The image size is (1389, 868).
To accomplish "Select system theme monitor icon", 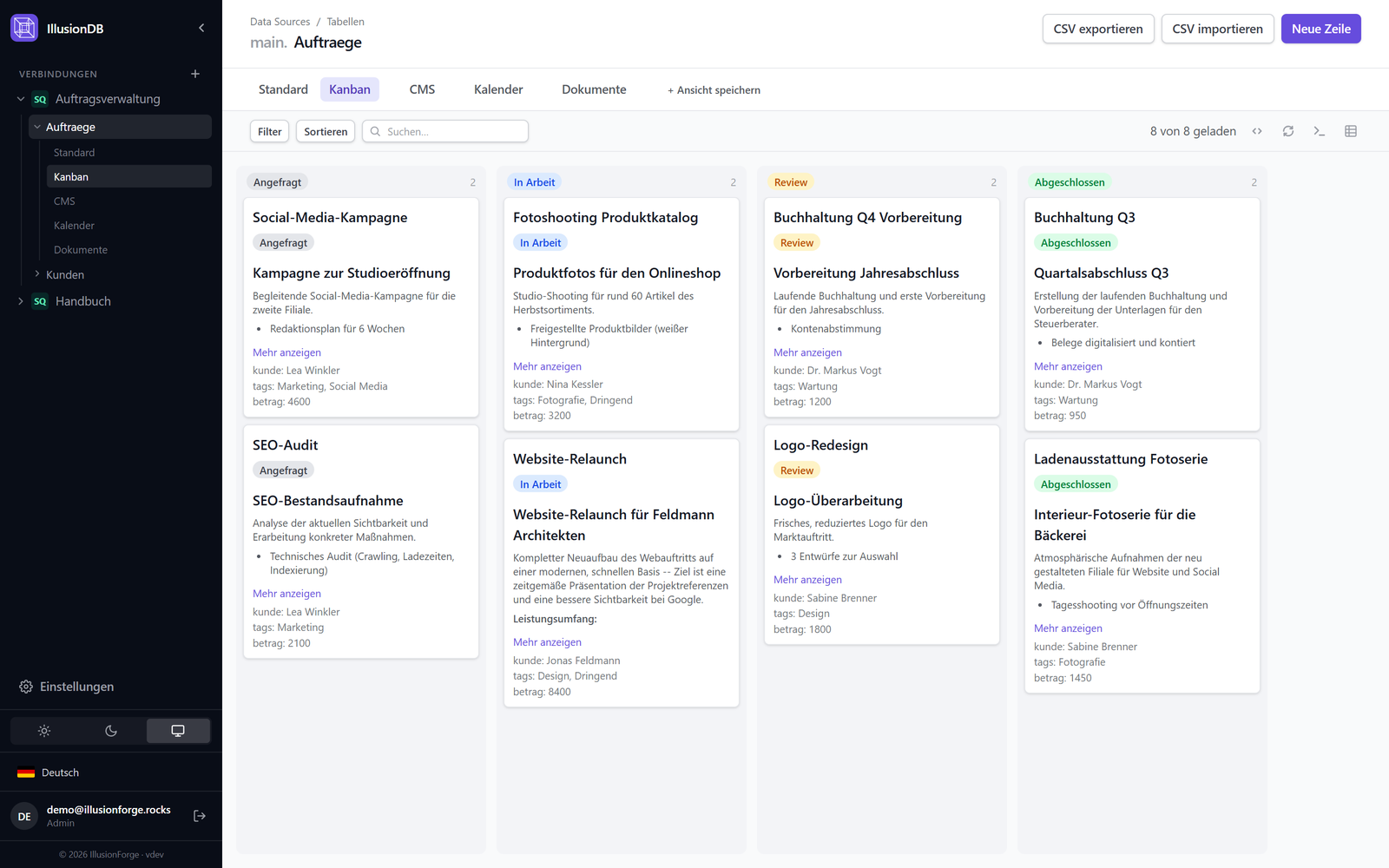I will 178,731.
